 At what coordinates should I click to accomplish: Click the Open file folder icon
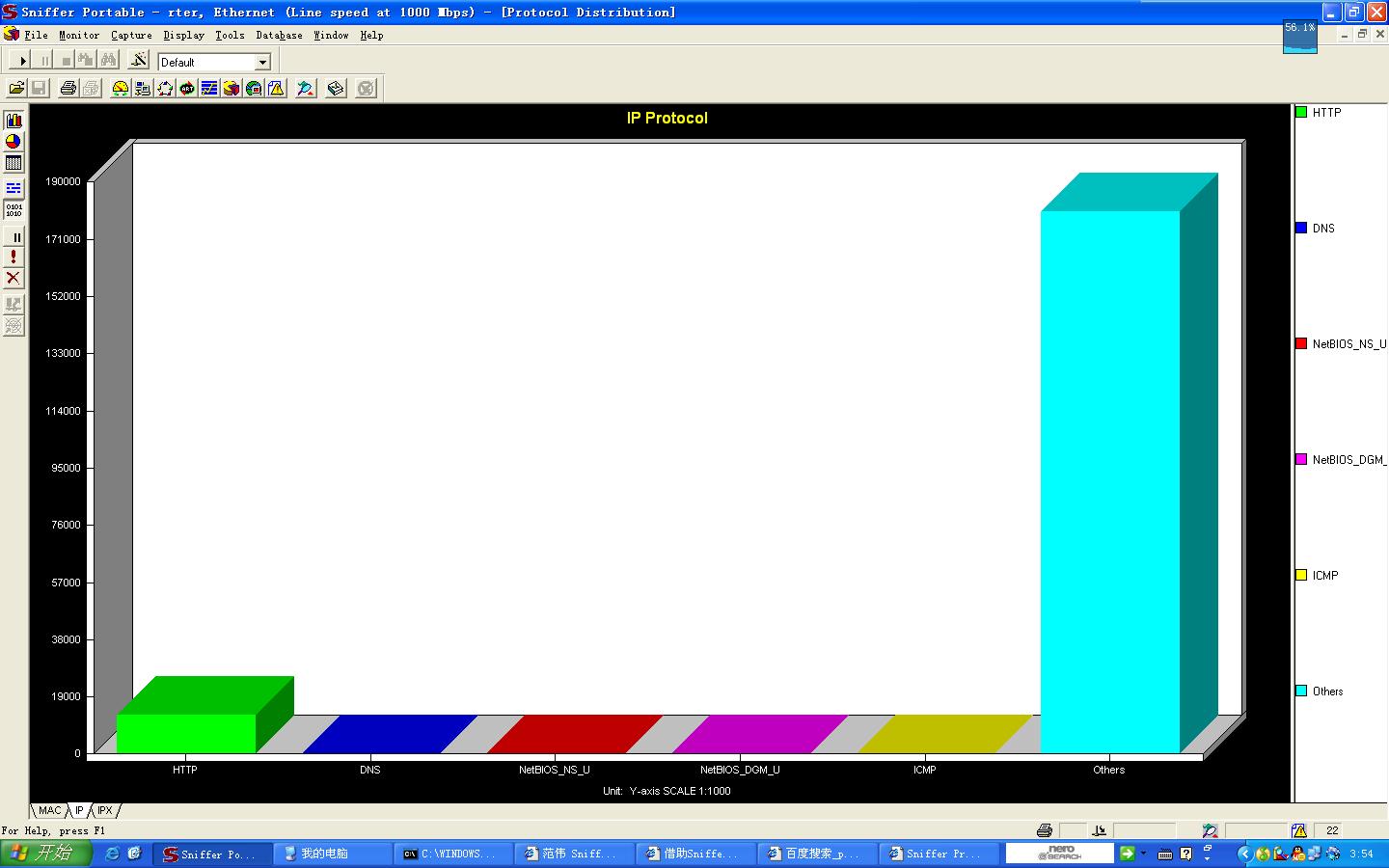pyautogui.click(x=16, y=89)
